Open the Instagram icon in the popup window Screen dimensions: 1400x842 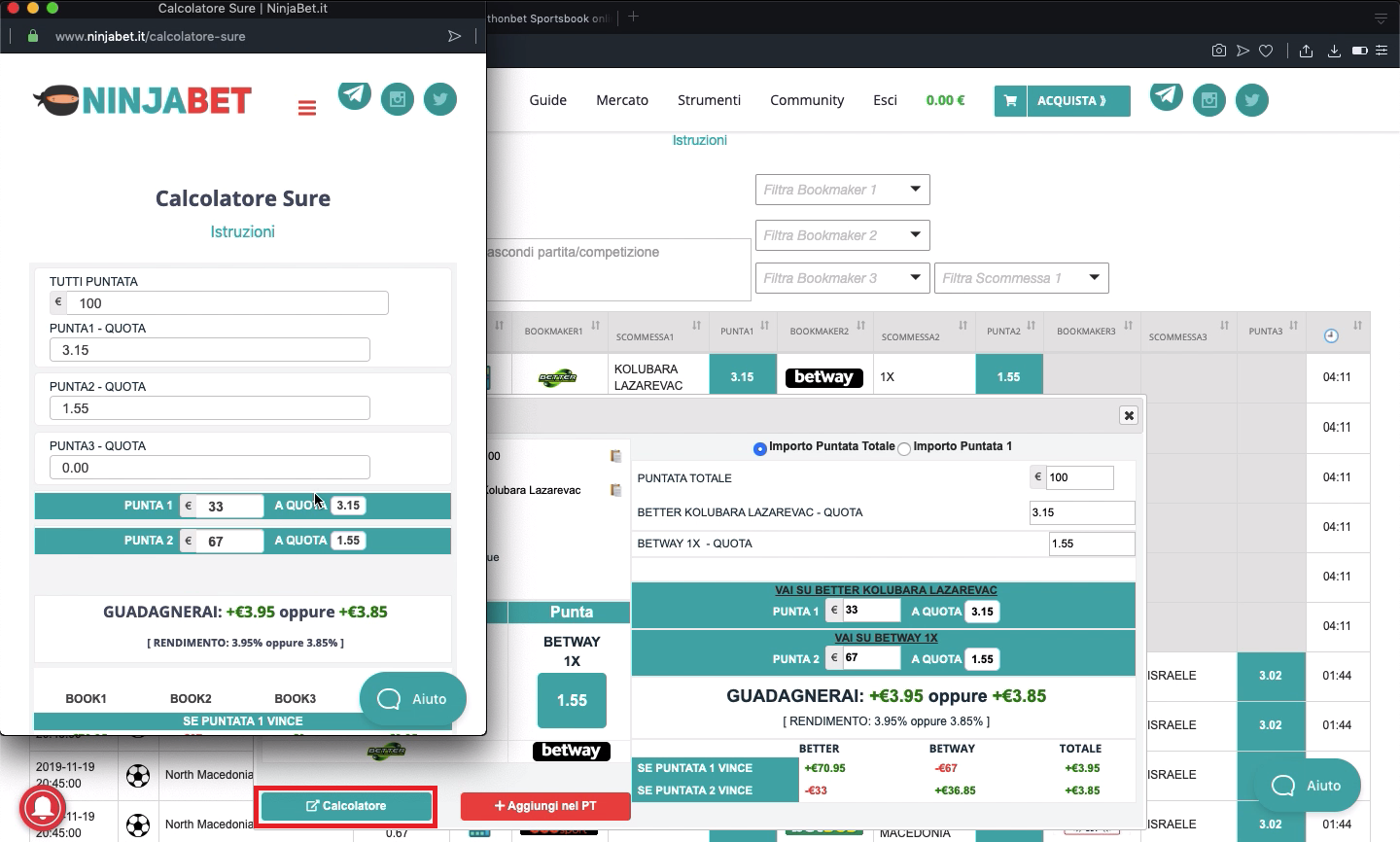398,99
